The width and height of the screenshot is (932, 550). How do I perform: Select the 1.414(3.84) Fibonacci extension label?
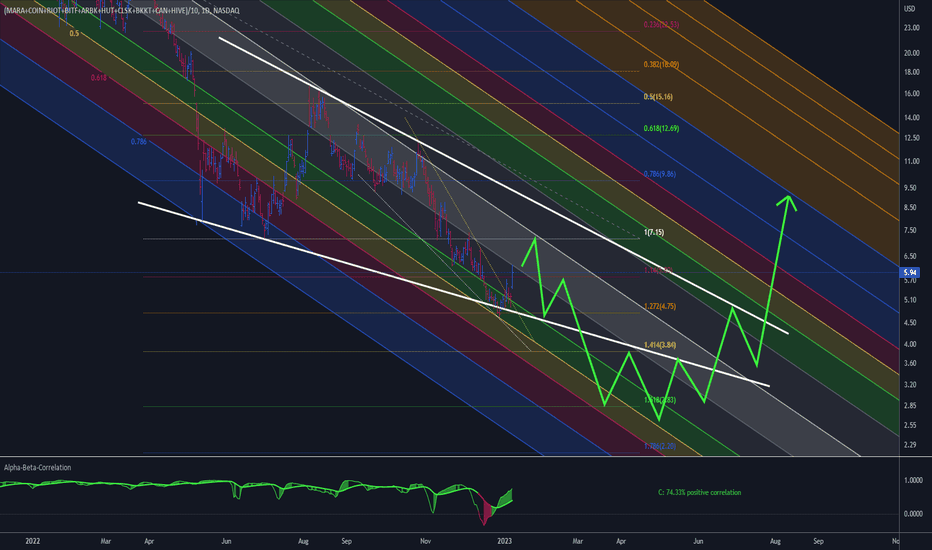point(660,345)
